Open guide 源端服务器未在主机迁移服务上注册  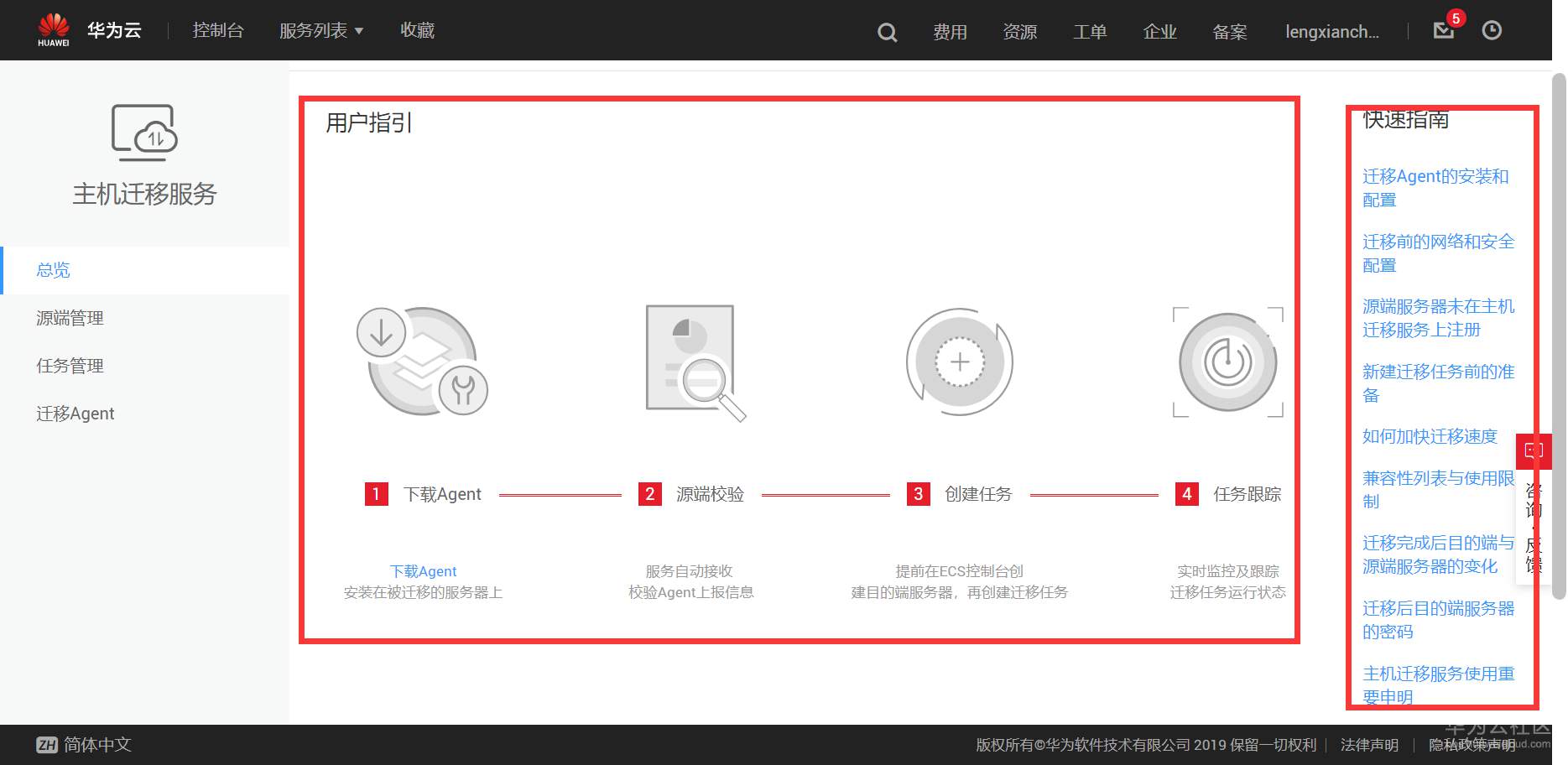[1439, 318]
